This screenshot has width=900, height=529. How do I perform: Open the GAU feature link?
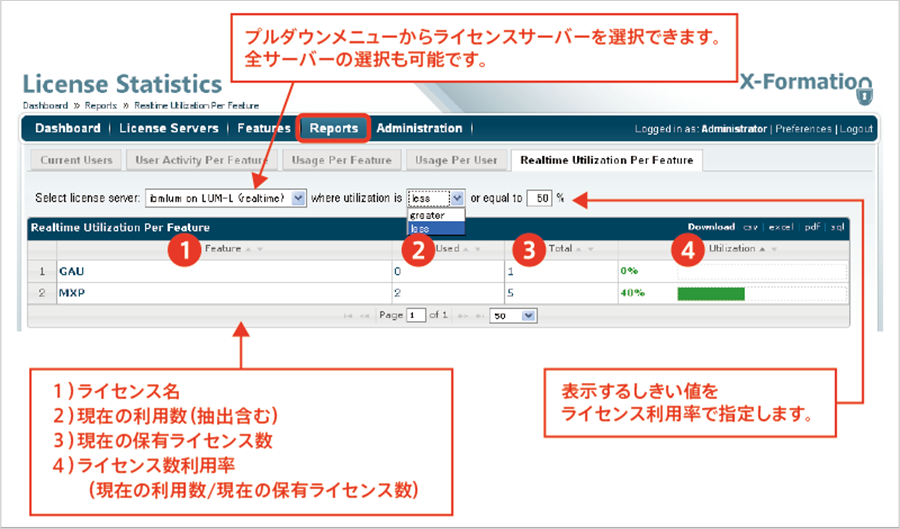(x=71, y=271)
